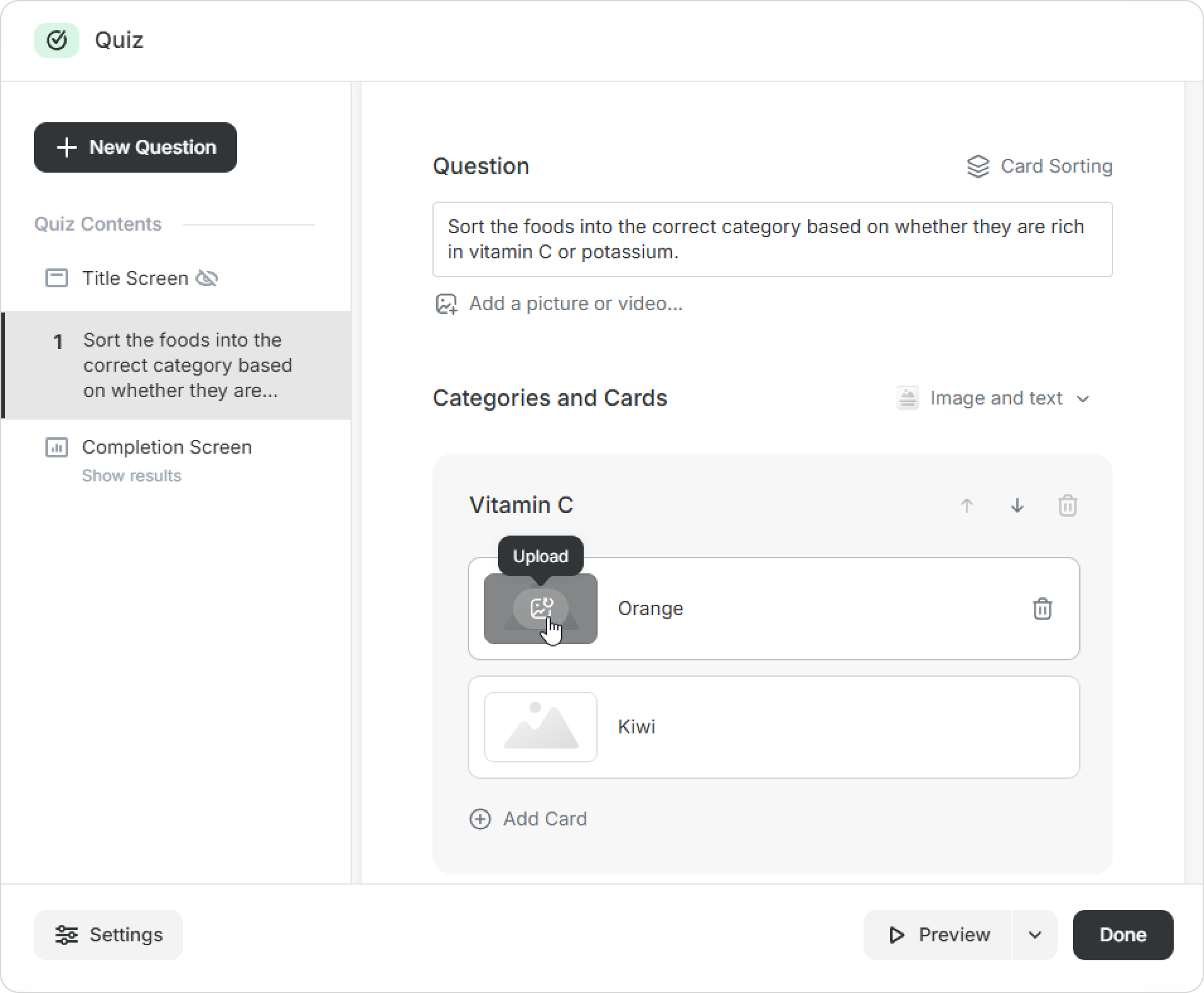Open the Image and text dropdown
The image size is (1204, 993).
(x=993, y=398)
